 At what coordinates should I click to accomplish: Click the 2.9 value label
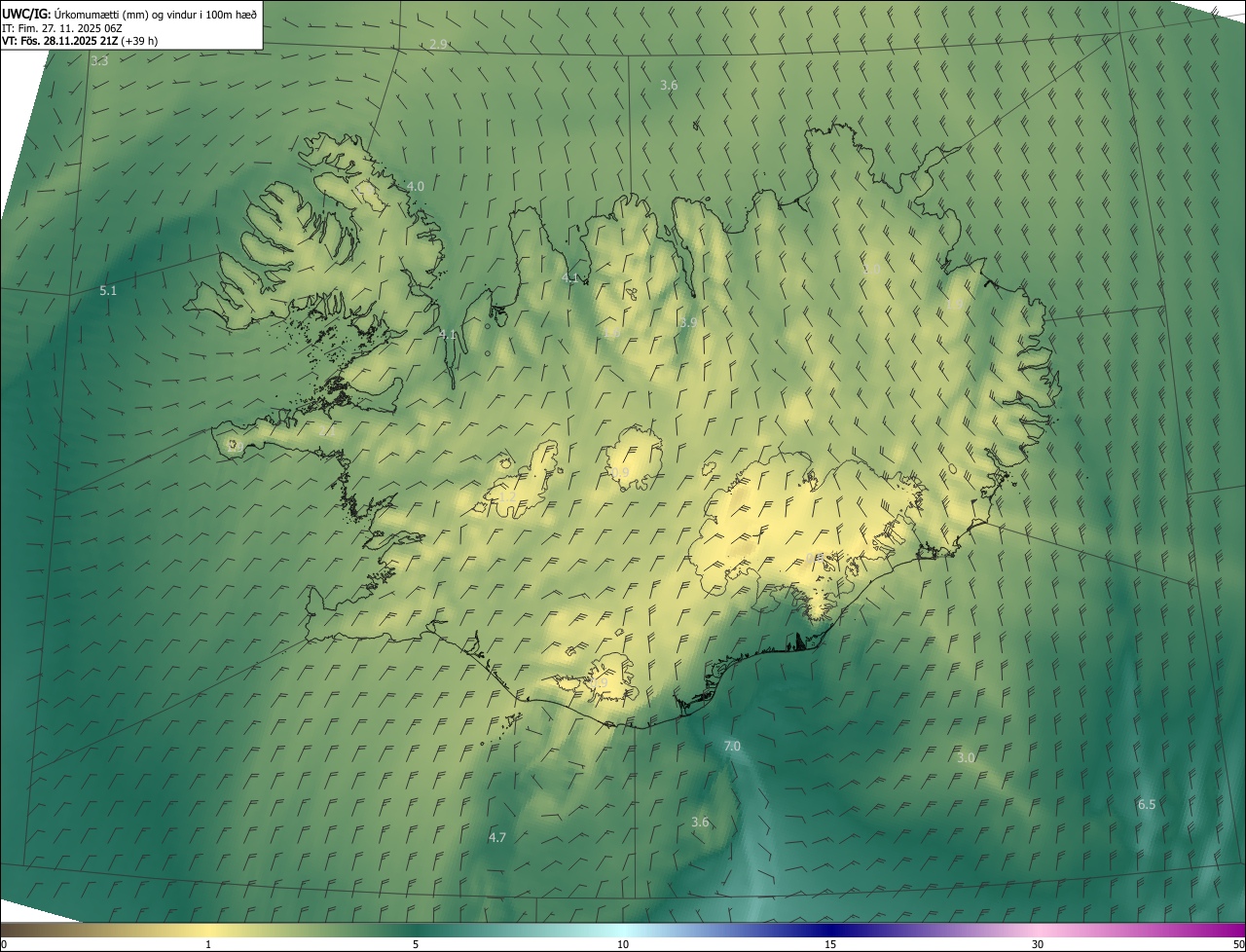pos(438,45)
